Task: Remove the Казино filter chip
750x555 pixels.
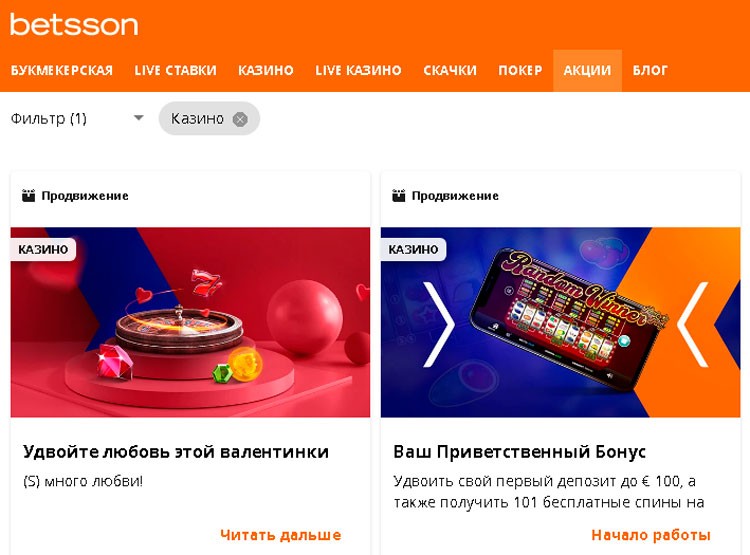Action: [240, 119]
